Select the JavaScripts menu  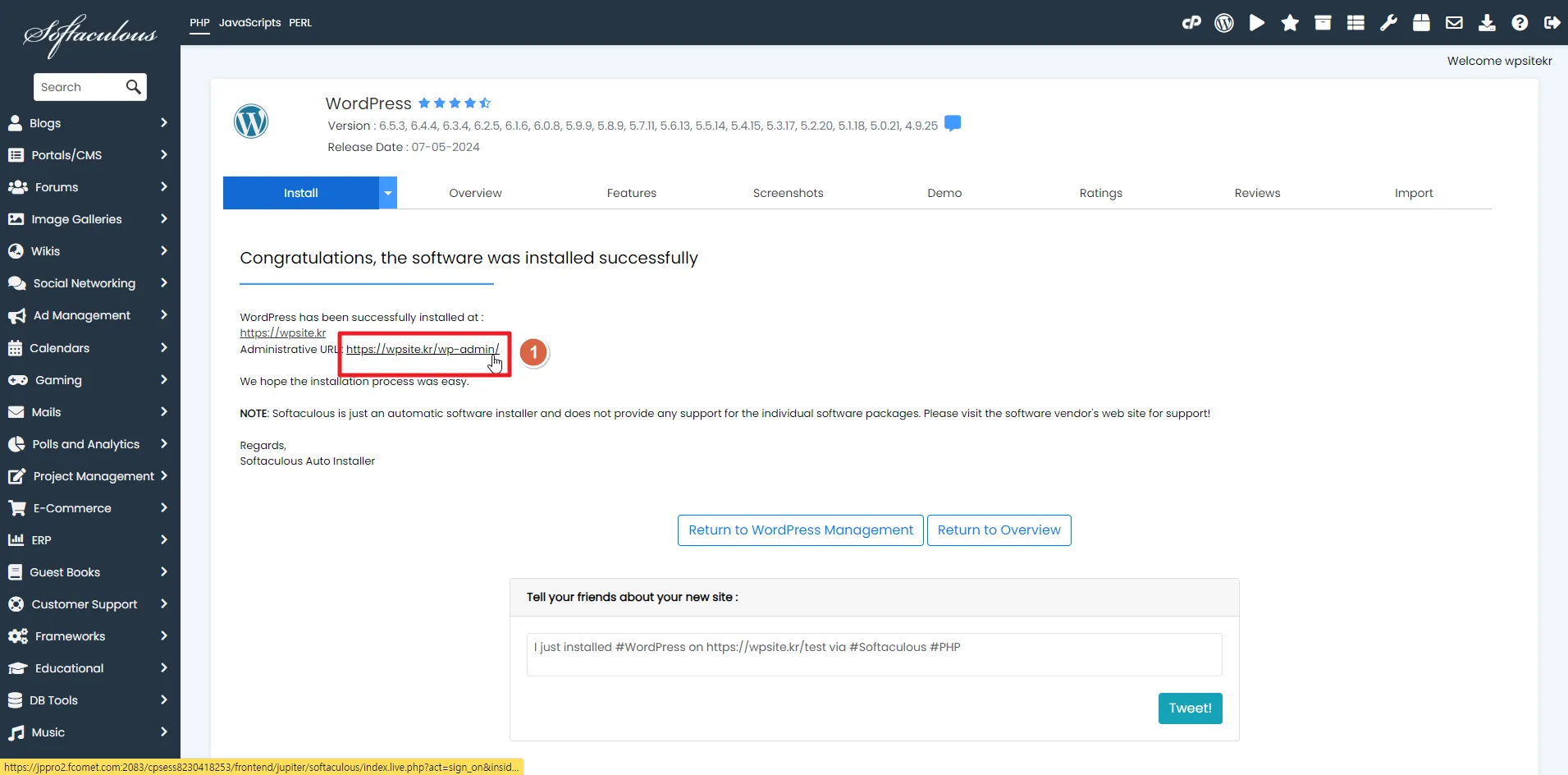[x=249, y=23]
